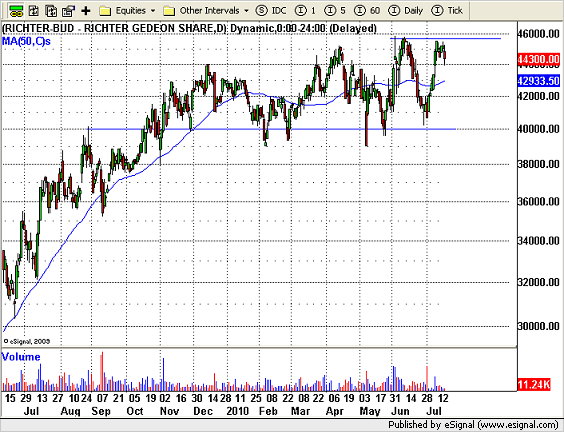Click the Volume study label
Screen dimensions: 564x432
coord(21,357)
